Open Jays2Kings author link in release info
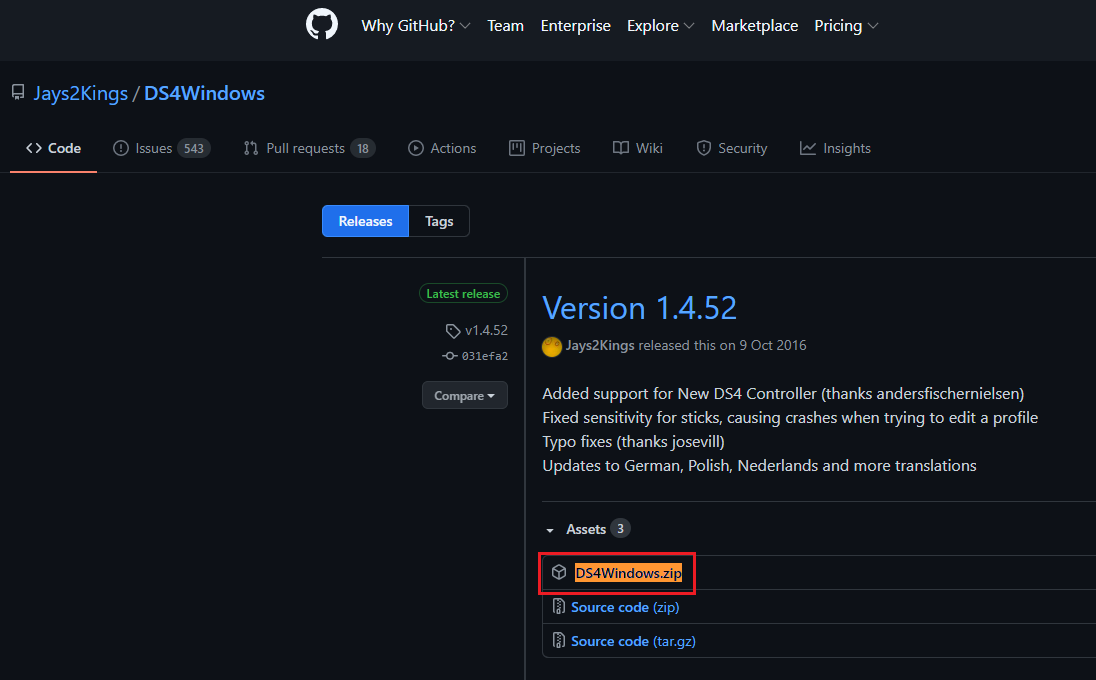 600,345
